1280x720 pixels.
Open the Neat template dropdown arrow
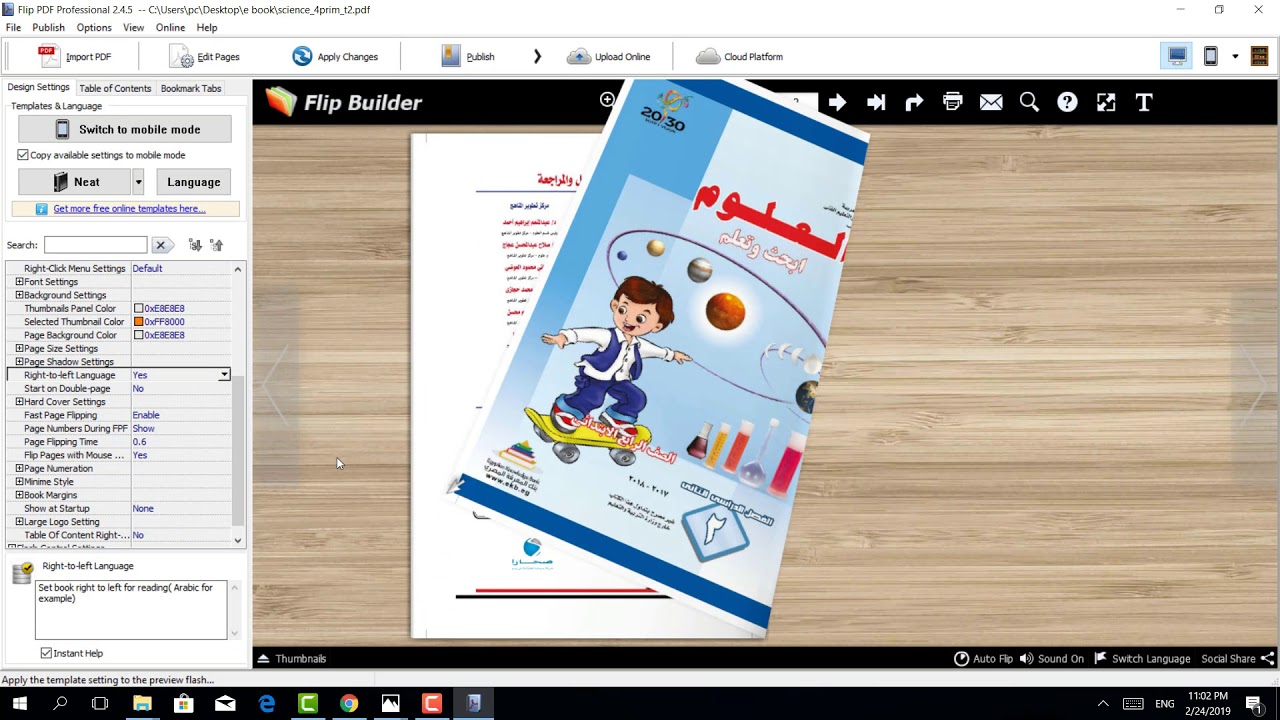point(138,182)
